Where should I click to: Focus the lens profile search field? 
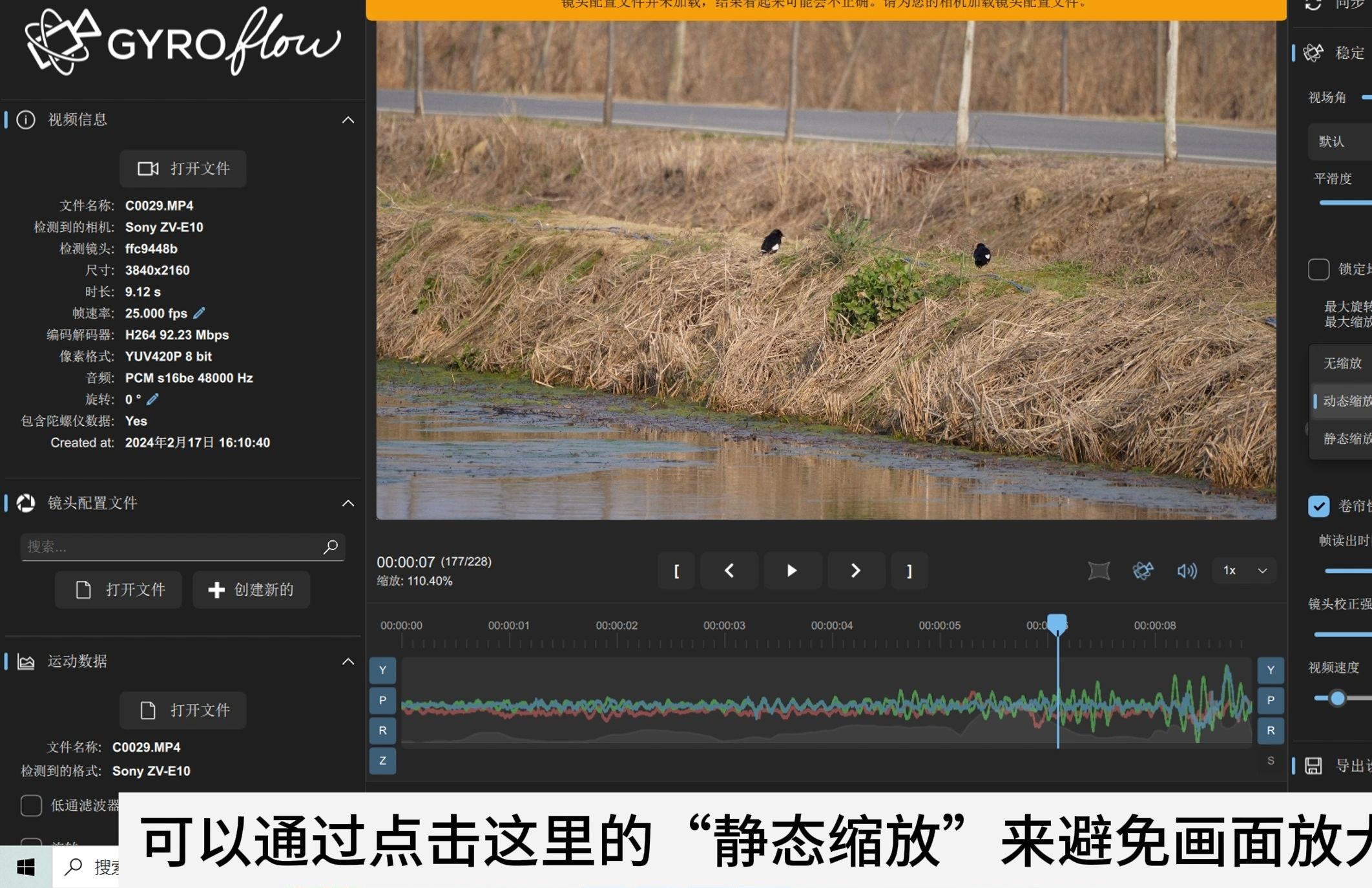click(x=183, y=547)
